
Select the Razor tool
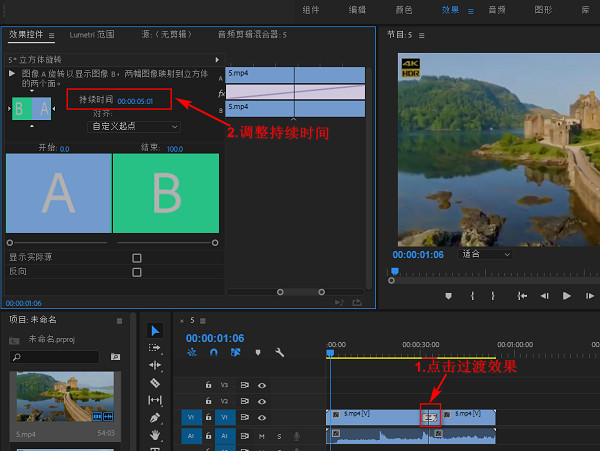coord(155,383)
